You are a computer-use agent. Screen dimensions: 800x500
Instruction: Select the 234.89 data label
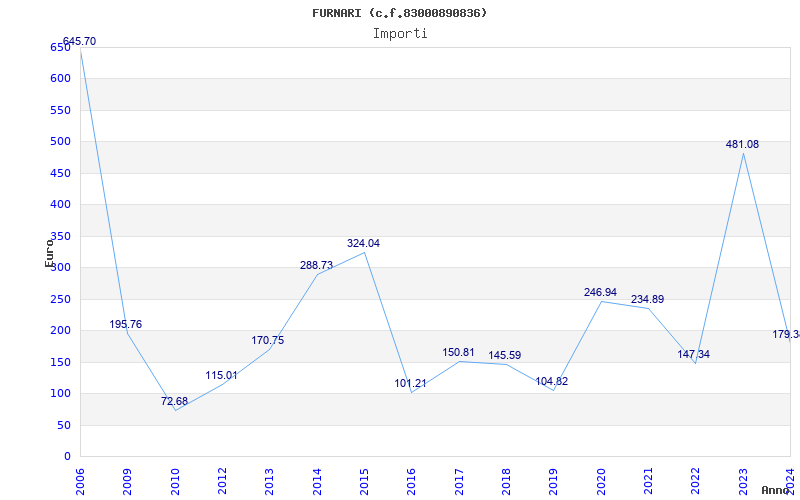(647, 299)
